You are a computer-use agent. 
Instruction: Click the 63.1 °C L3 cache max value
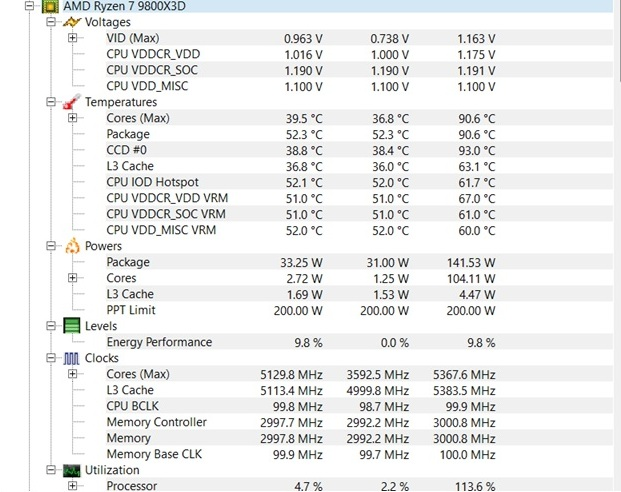[x=477, y=167]
